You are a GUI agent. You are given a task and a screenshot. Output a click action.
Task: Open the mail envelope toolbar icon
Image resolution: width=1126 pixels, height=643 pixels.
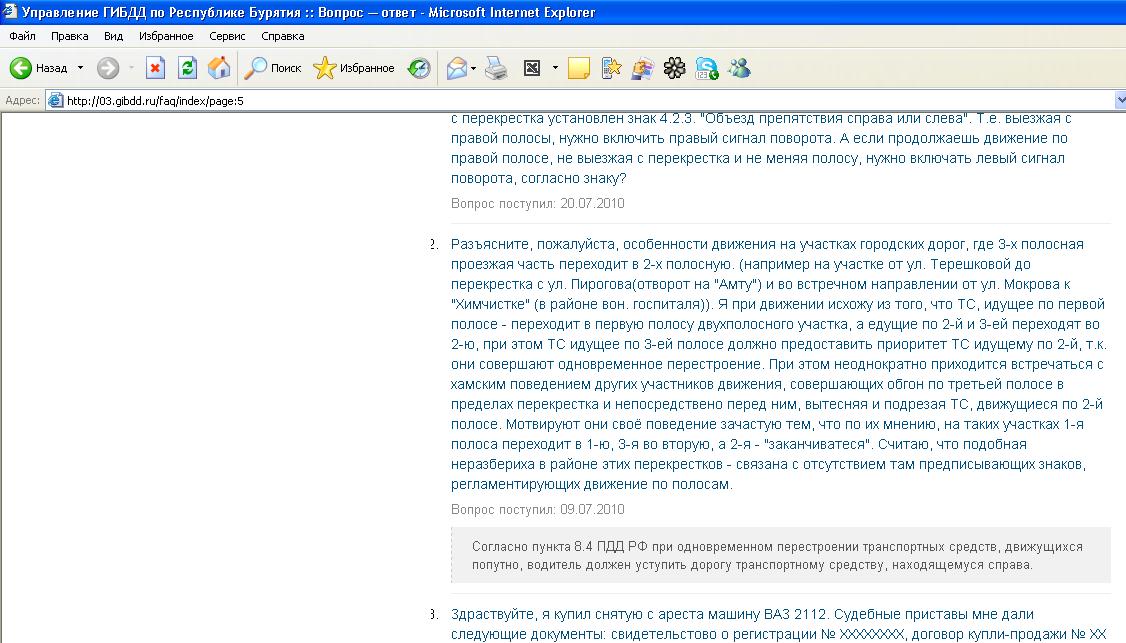(456, 68)
